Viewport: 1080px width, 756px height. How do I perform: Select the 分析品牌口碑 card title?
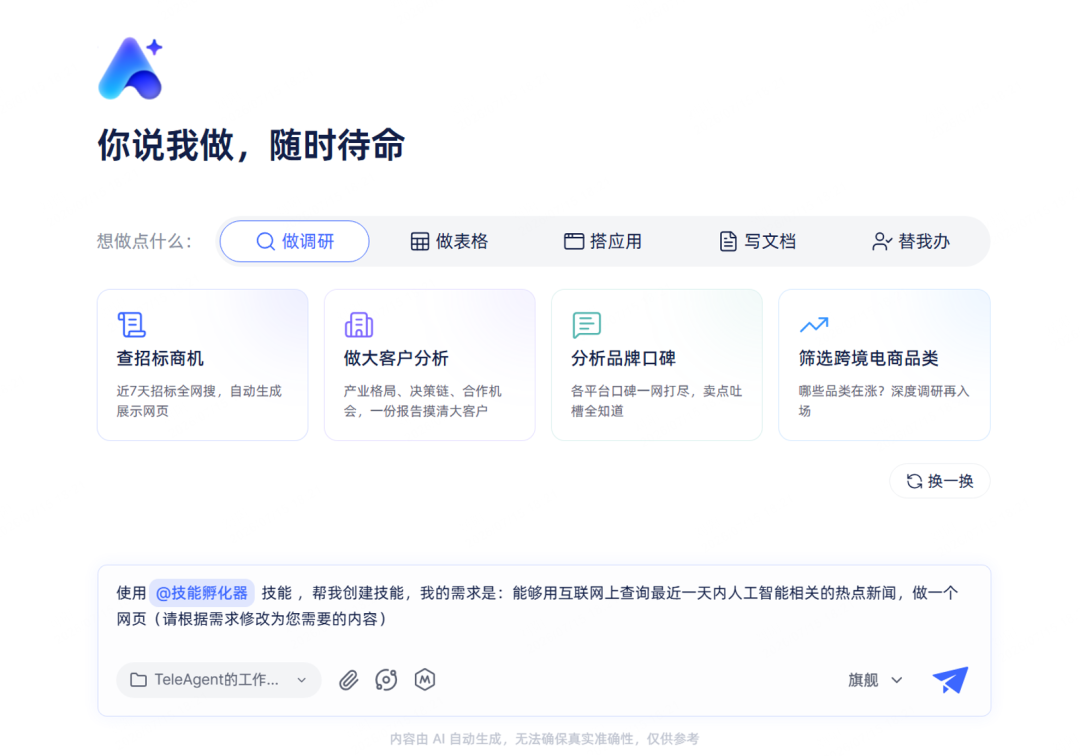[x=623, y=358]
